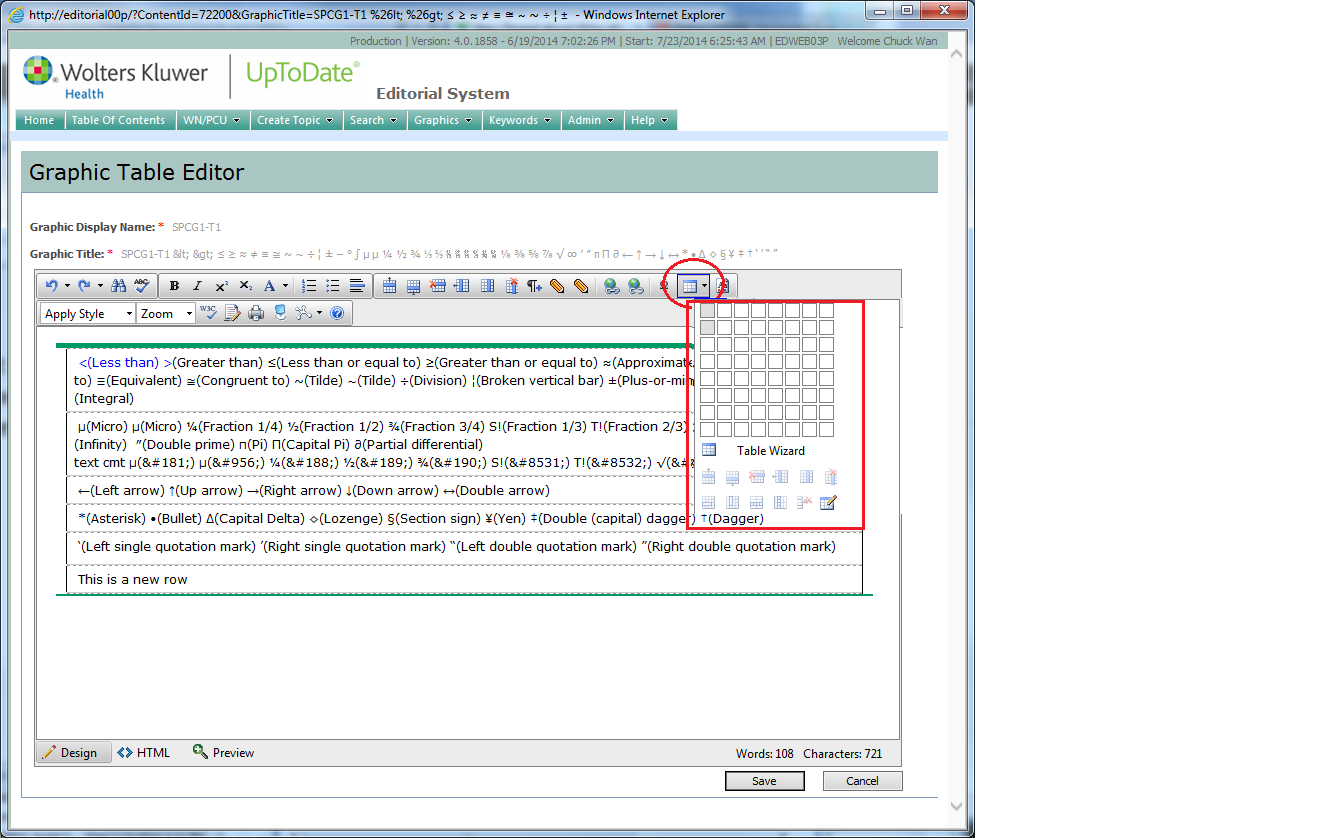This screenshot has width=1344, height=840.
Task: Expand the Insert Table dropdown arrow
Action: click(704, 287)
